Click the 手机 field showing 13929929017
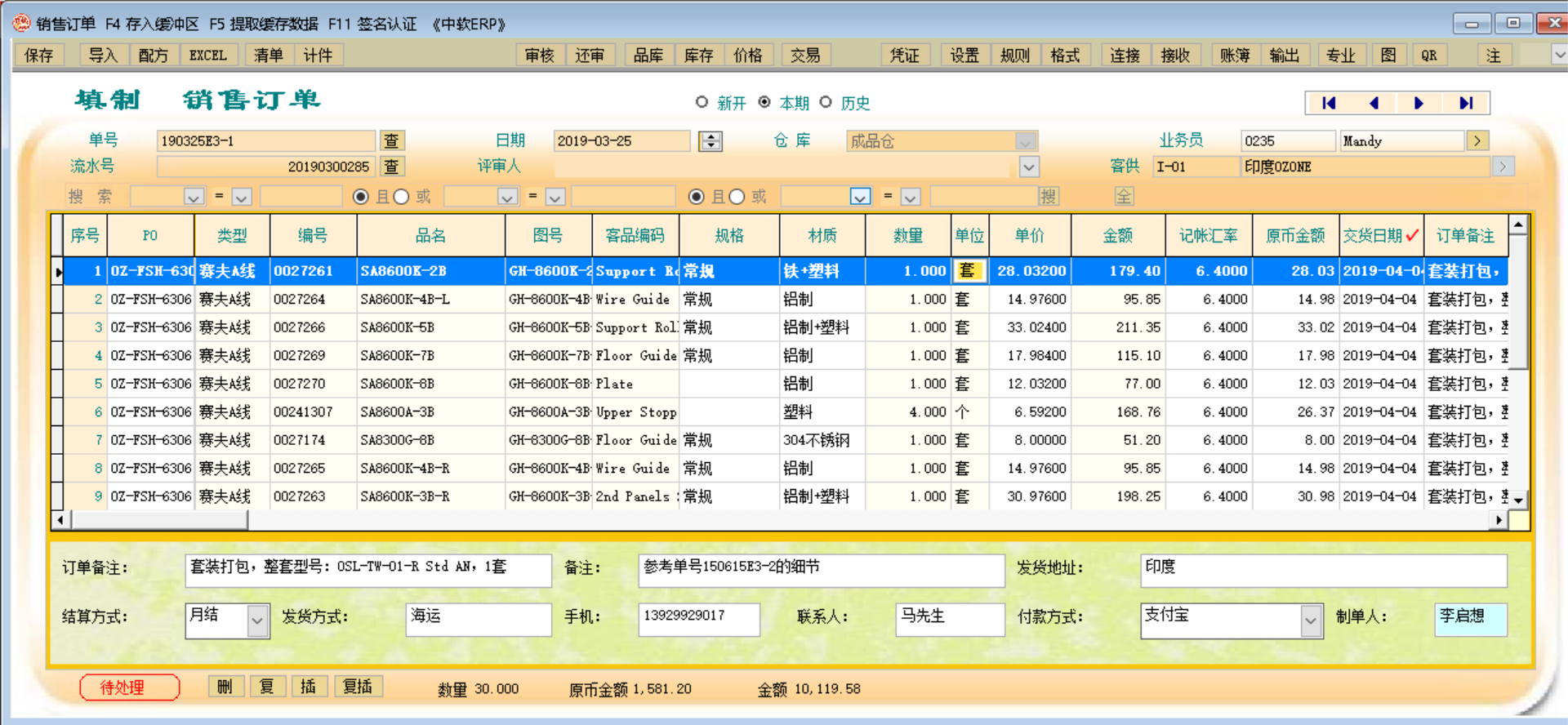Image resolution: width=1568 pixels, height=725 pixels. pos(699,620)
